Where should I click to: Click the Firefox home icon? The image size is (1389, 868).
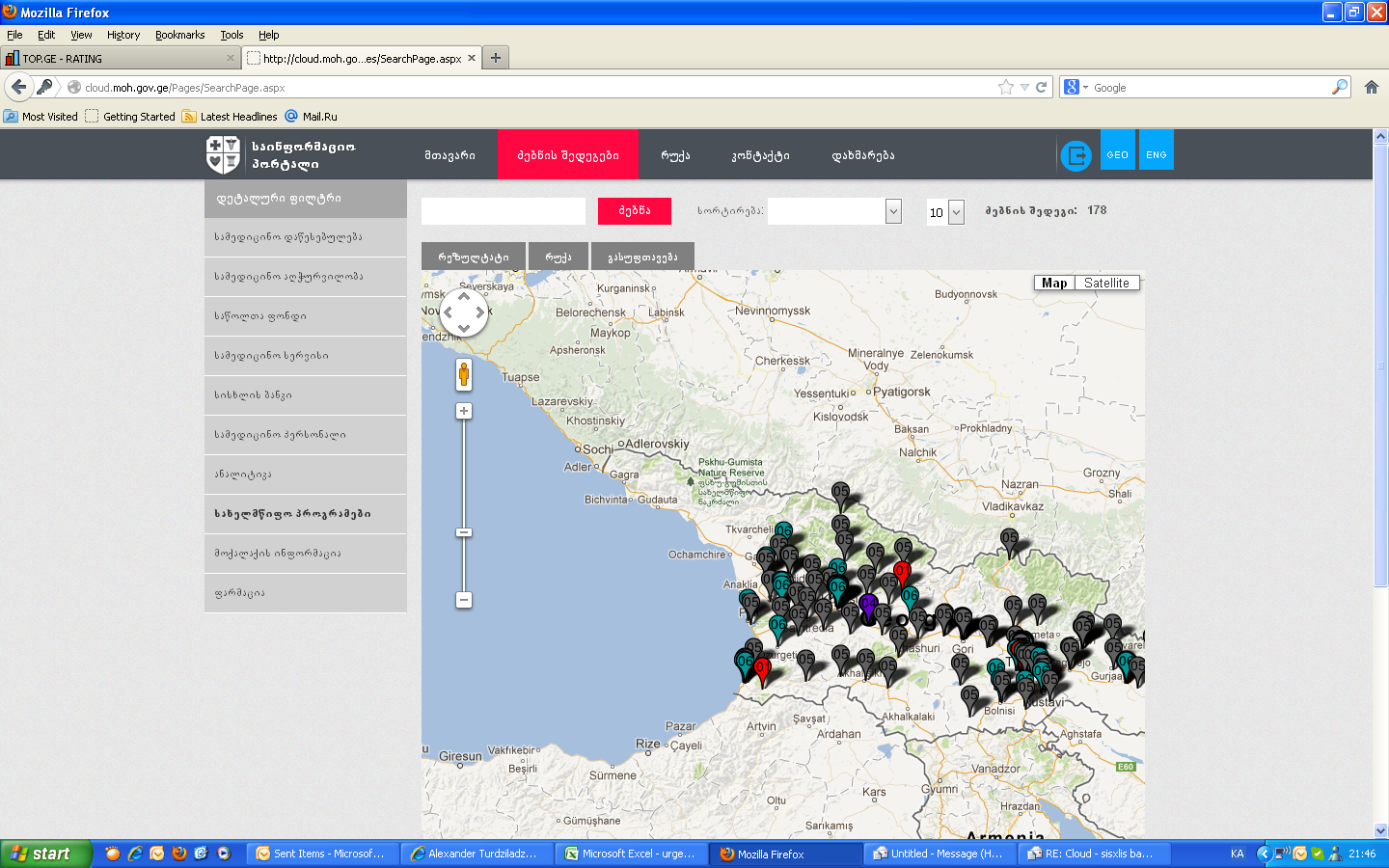pyautogui.click(x=1371, y=87)
